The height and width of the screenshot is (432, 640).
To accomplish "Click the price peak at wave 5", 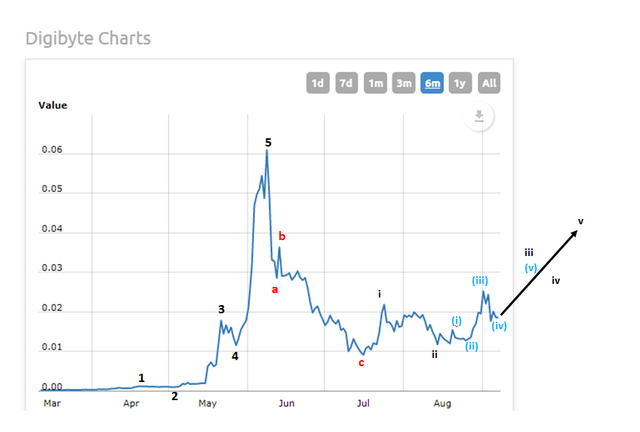I will pos(267,151).
